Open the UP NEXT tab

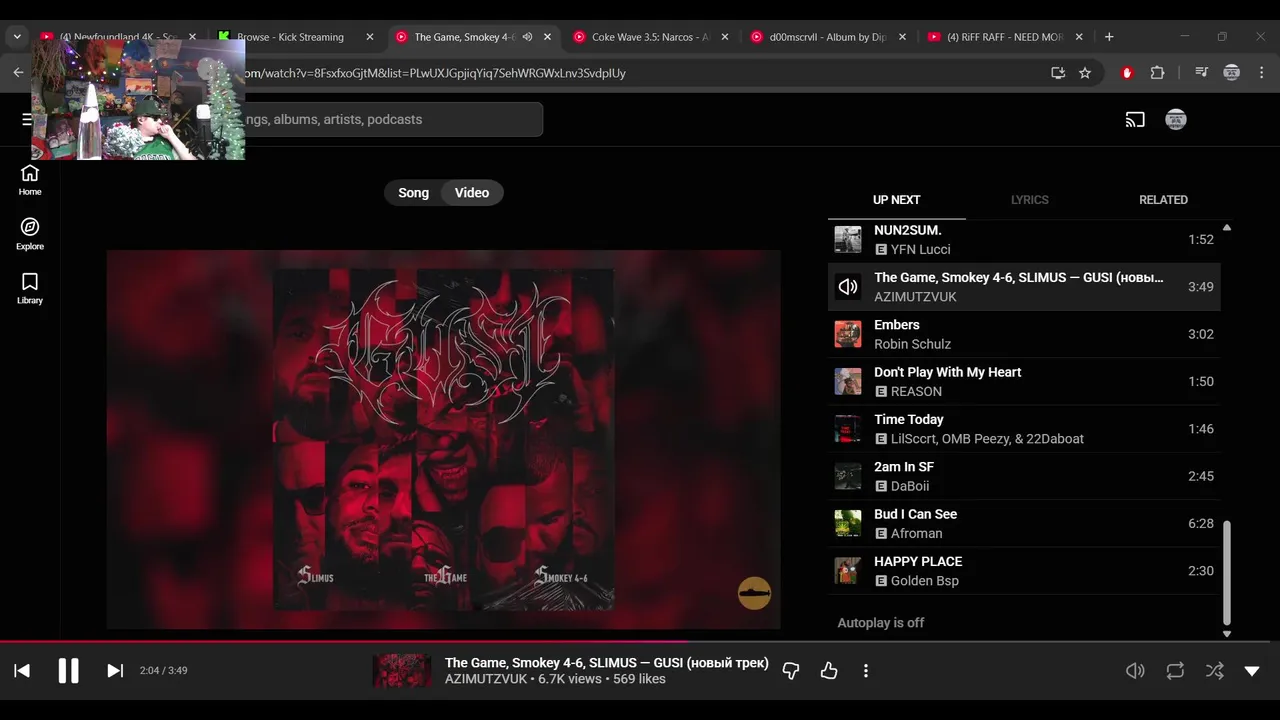click(x=896, y=200)
